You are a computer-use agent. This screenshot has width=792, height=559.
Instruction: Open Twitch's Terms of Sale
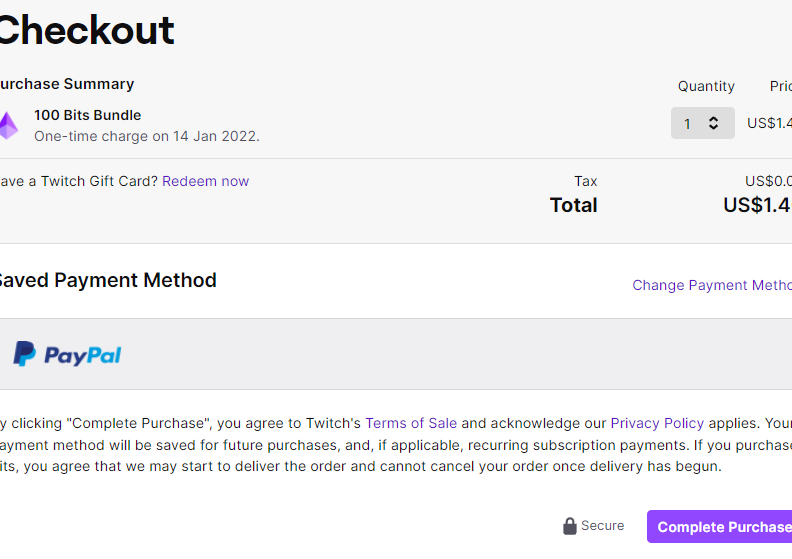click(411, 423)
